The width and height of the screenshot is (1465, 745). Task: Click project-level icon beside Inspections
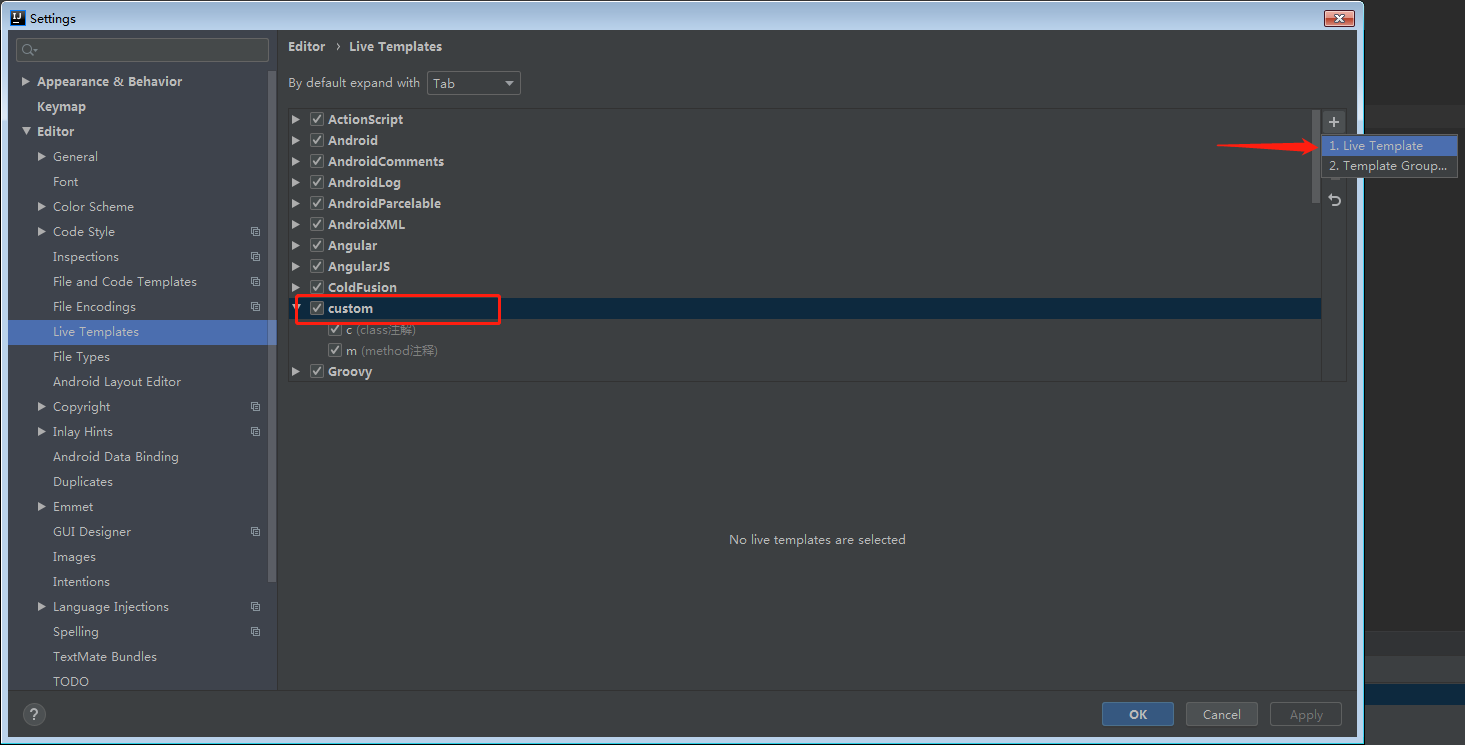255,256
